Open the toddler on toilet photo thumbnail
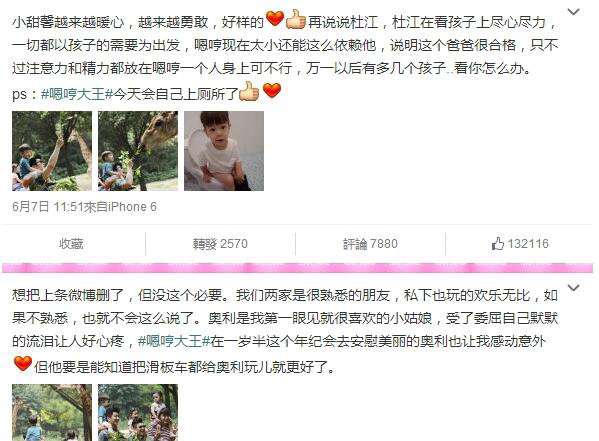 coord(224,151)
